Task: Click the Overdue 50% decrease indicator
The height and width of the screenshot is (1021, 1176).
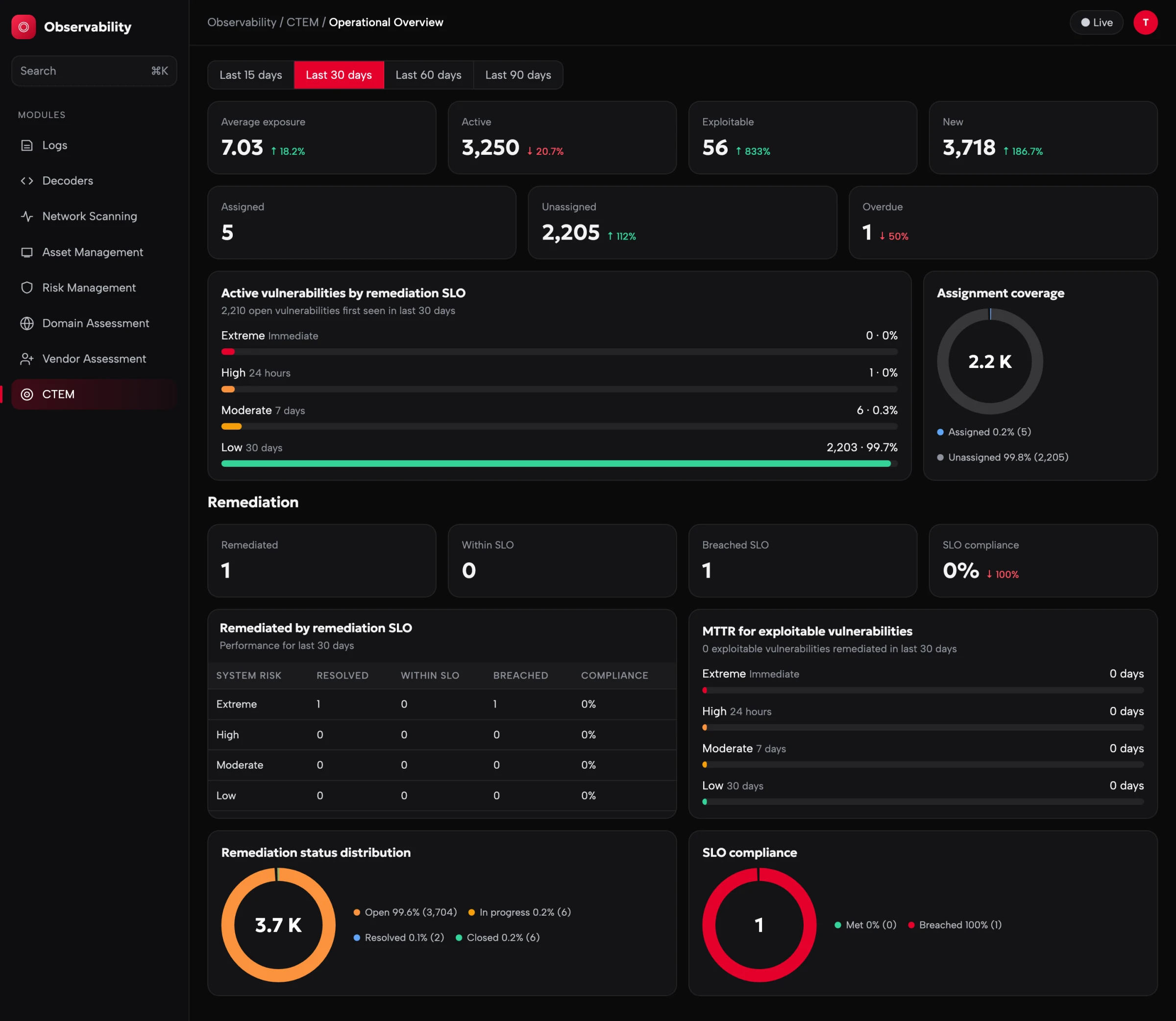Action: click(x=894, y=237)
